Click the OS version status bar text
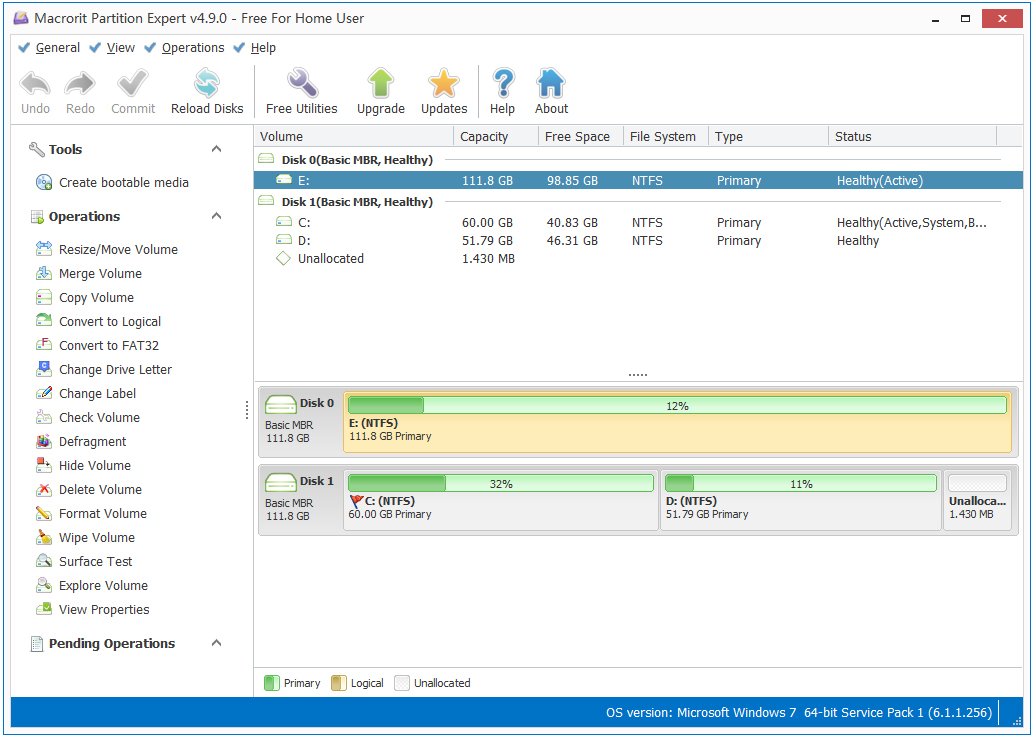 click(x=798, y=713)
